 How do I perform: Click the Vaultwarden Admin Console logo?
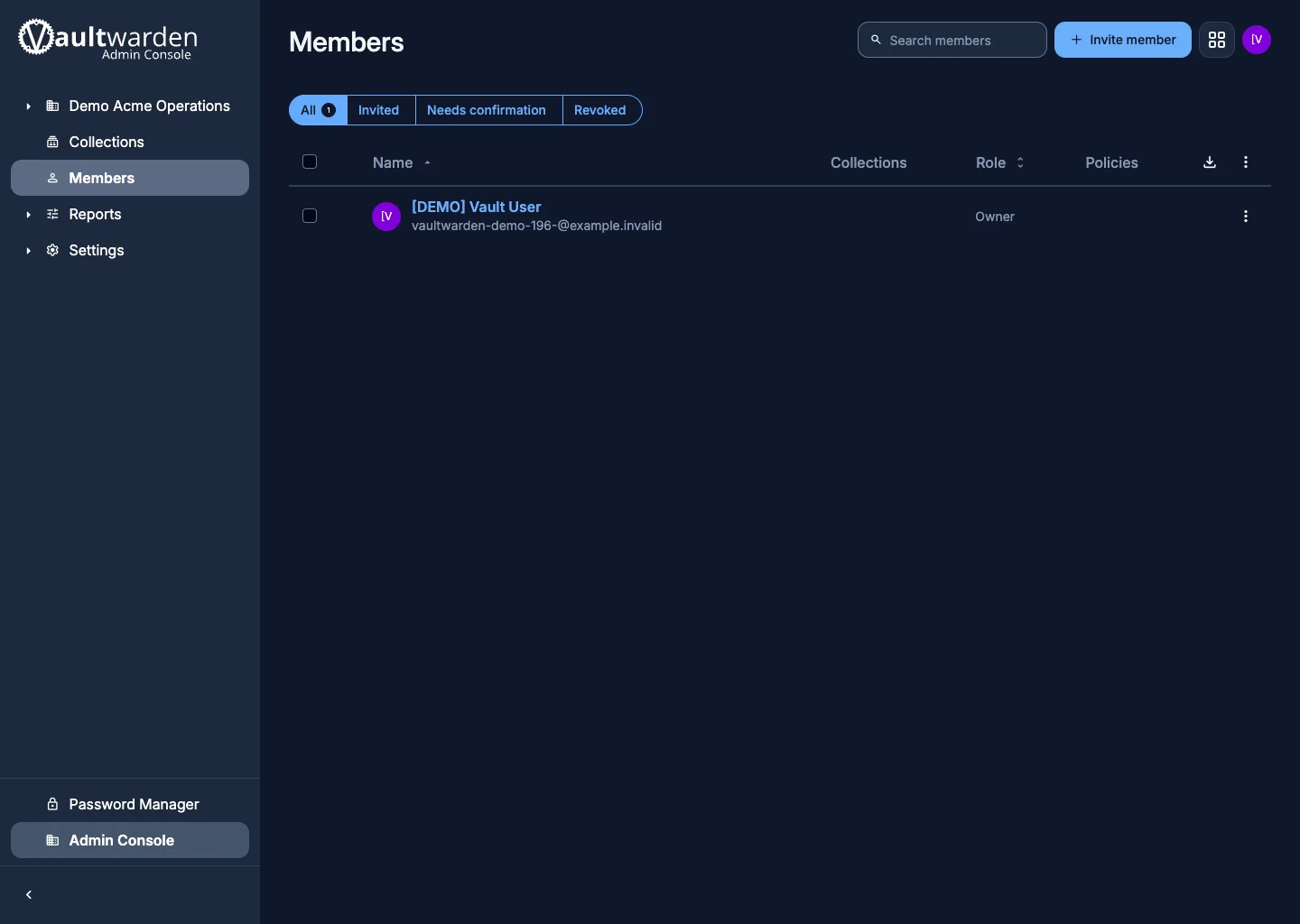[x=108, y=40]
